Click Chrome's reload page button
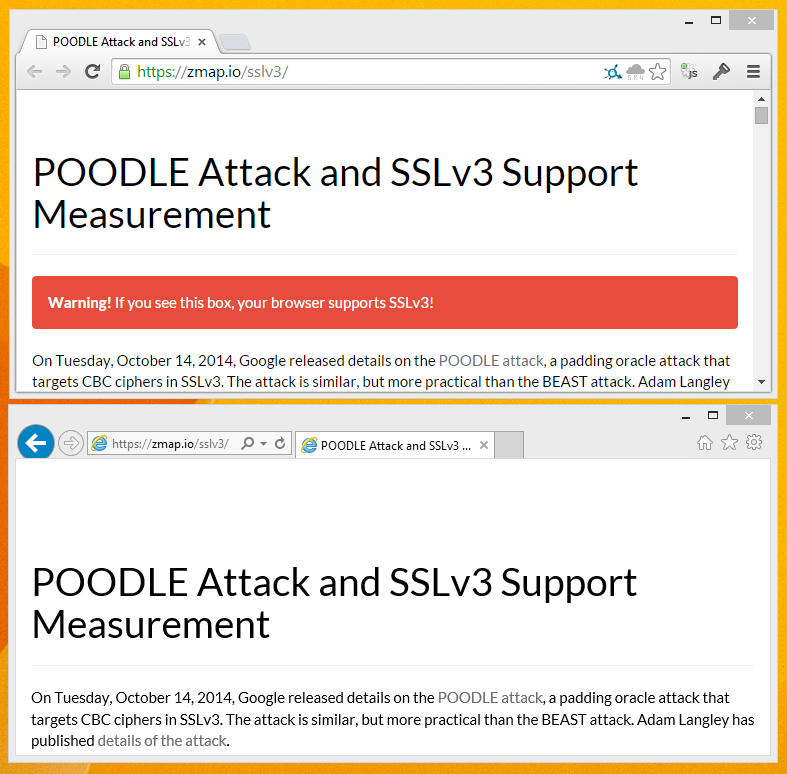Image resolution: width=787 pixels, height=774 pixels. pyautogui.click(x=92, y=71)
